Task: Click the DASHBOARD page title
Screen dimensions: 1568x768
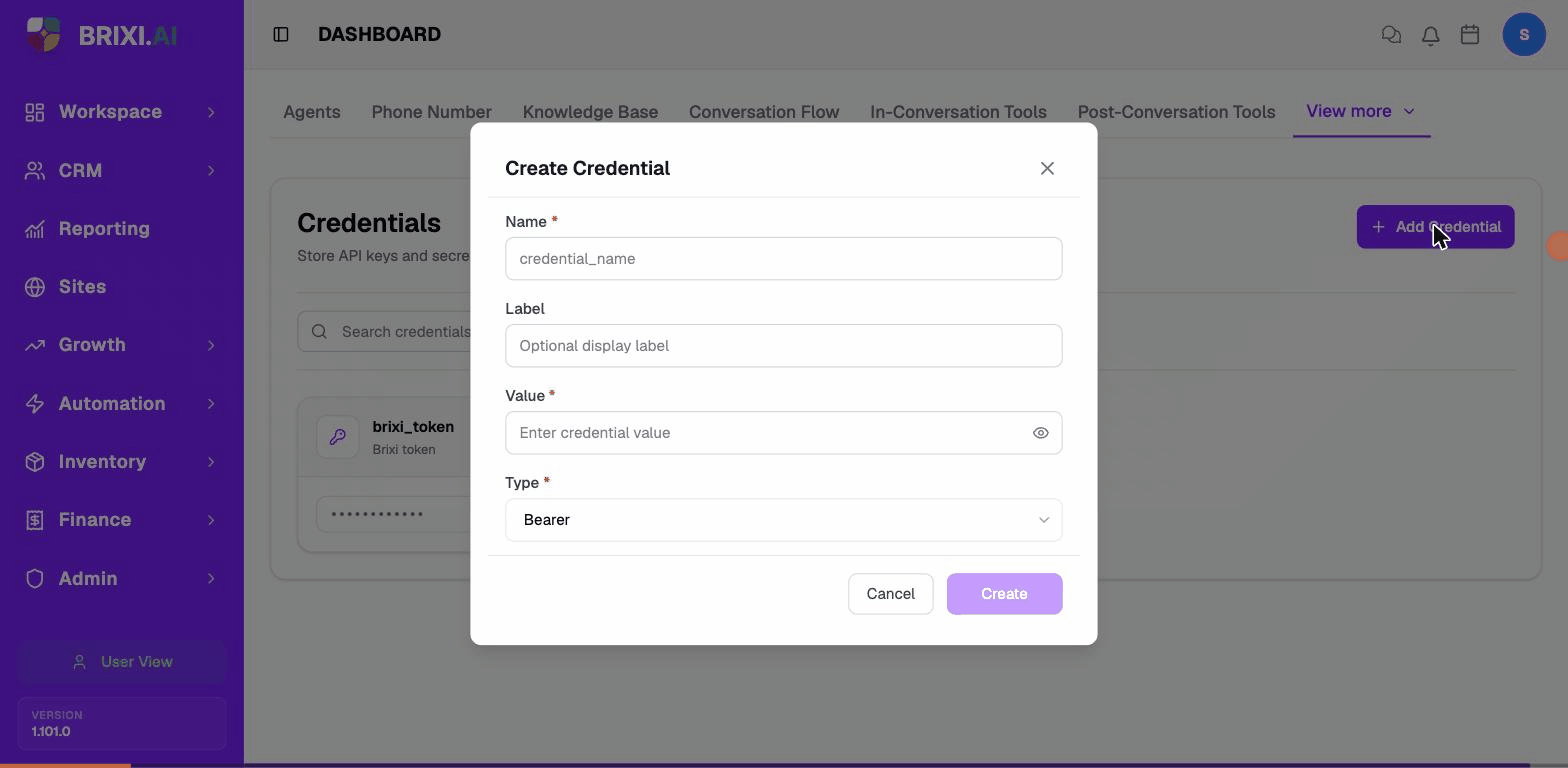Action: [x=379, y=35]
